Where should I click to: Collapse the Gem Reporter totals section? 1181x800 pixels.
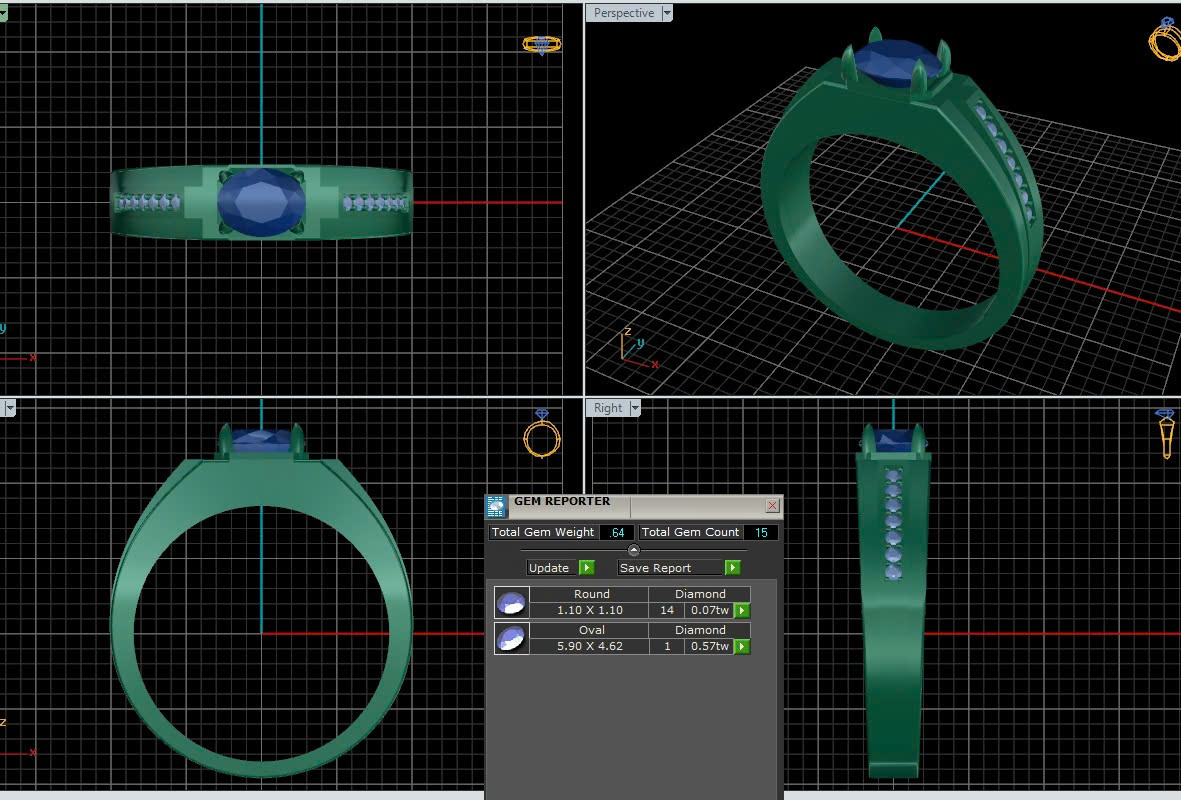click(633, 550)
